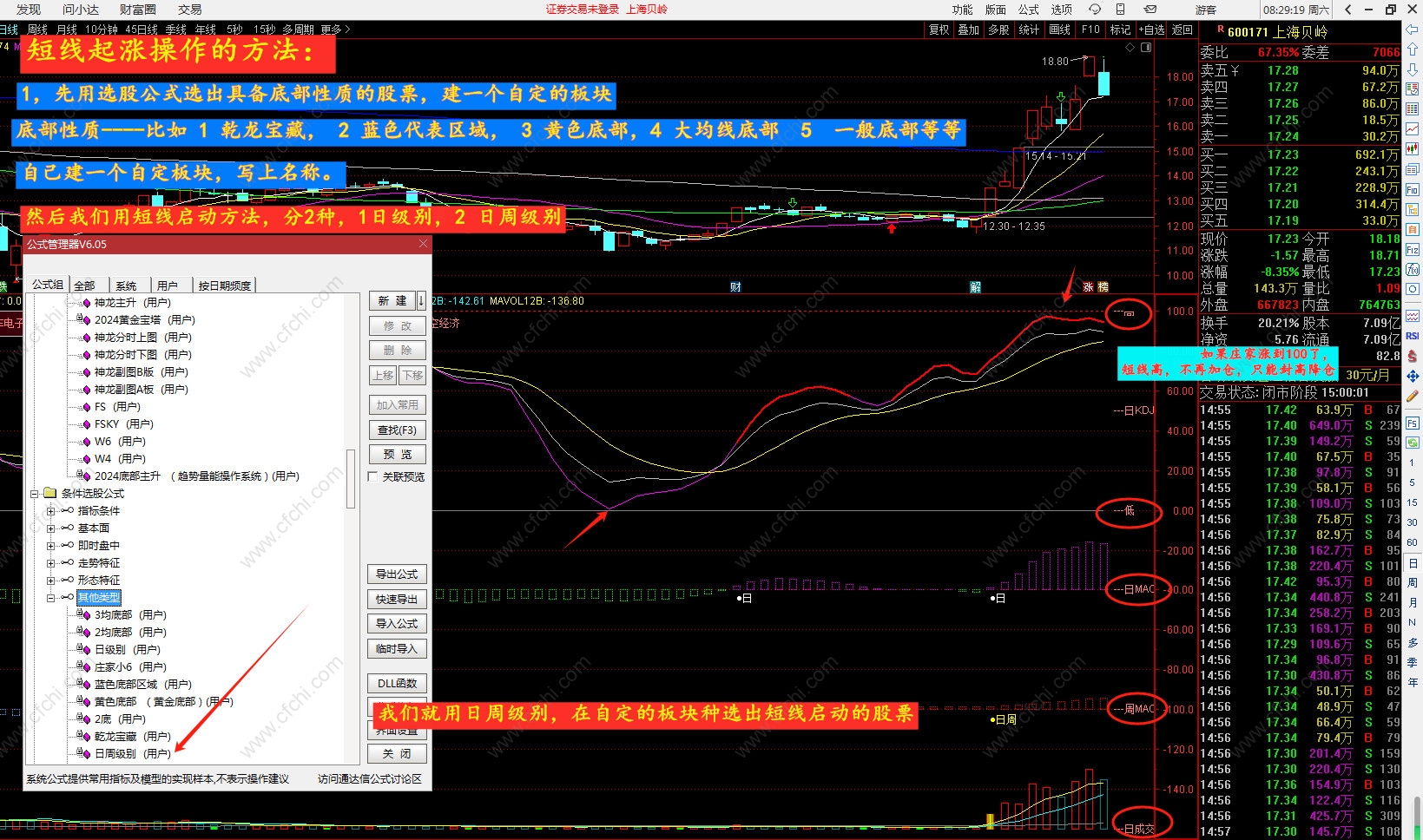Viewport: 1423px width, 840px height.
Task: Collapse the 条件选股公式 folder node
Action: [x=35, y=494]
